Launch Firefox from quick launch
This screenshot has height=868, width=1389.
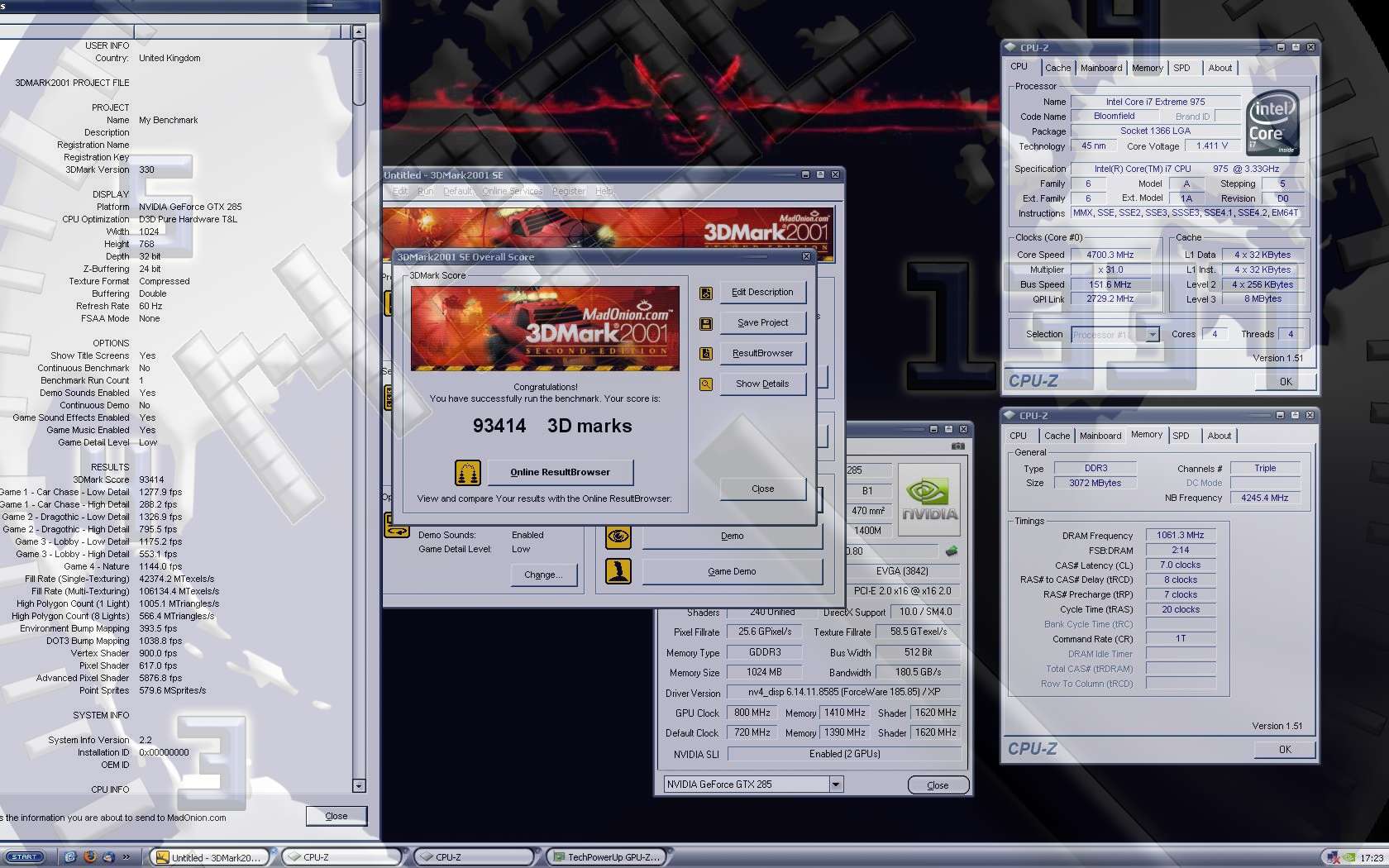tap(89, 857)
